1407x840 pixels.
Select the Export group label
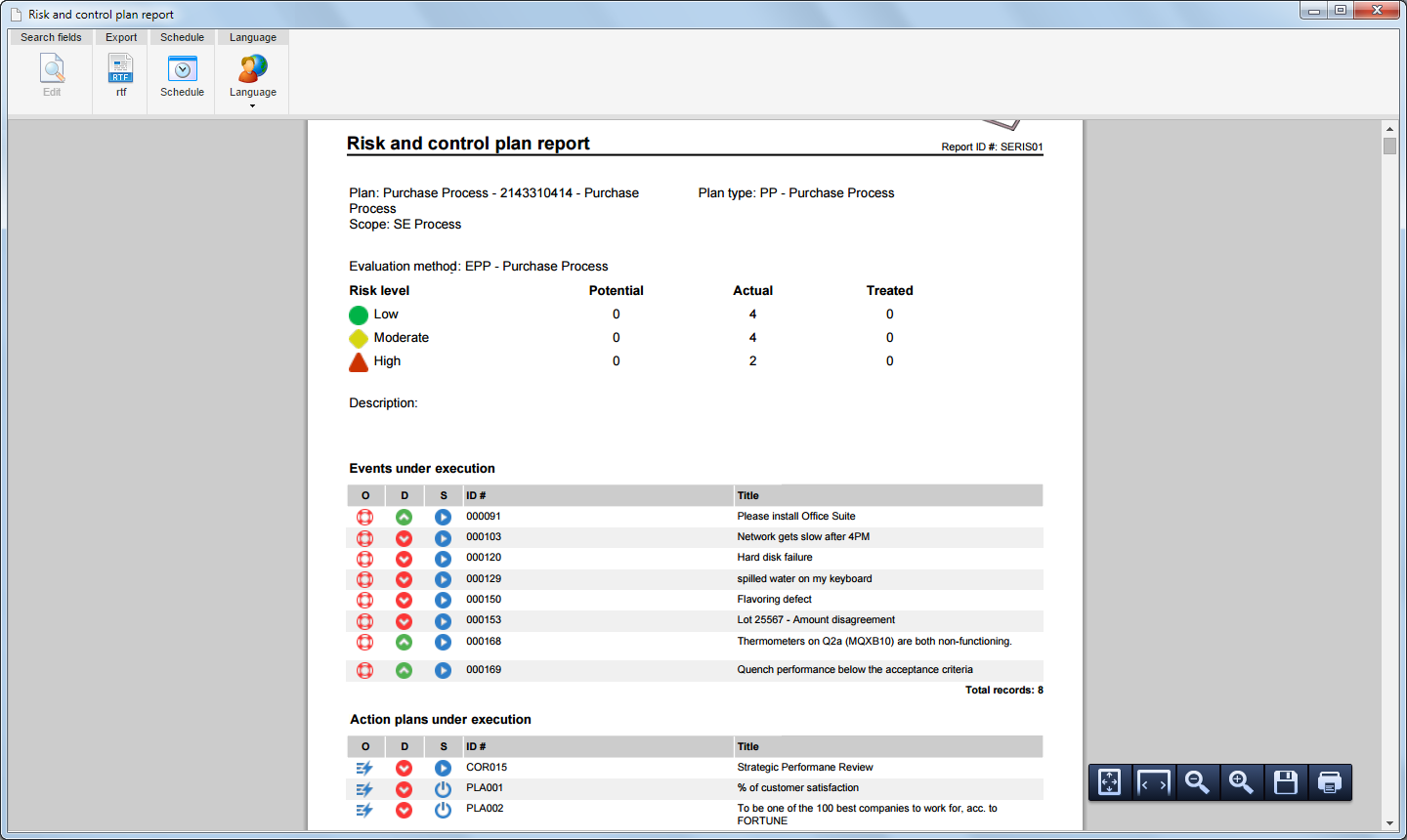(x=121, y=37)
